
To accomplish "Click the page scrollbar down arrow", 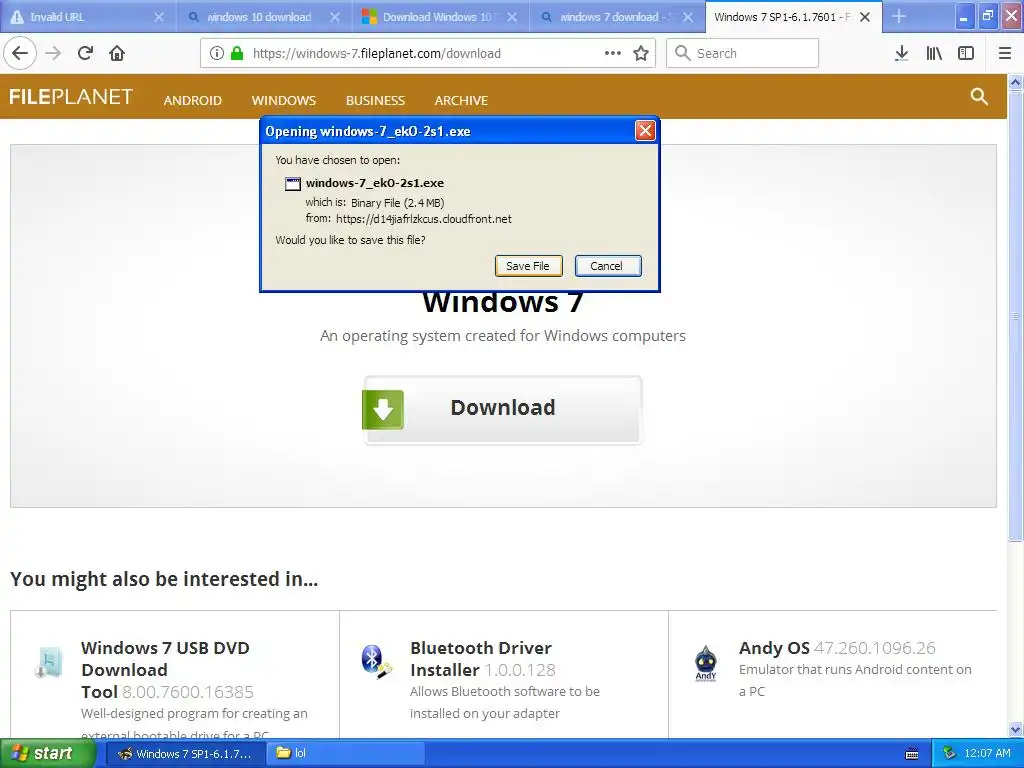I will (x=1015, y=729).
